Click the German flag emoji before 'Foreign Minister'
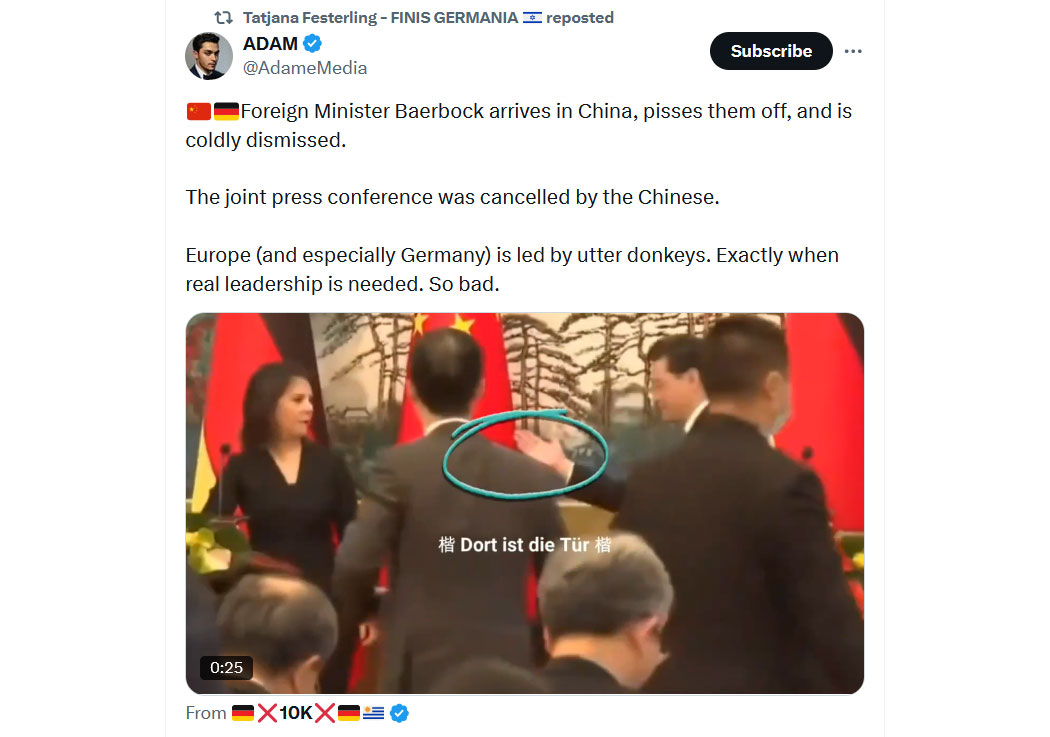This screenshot has height=737, width=1050. click(226, 111)
